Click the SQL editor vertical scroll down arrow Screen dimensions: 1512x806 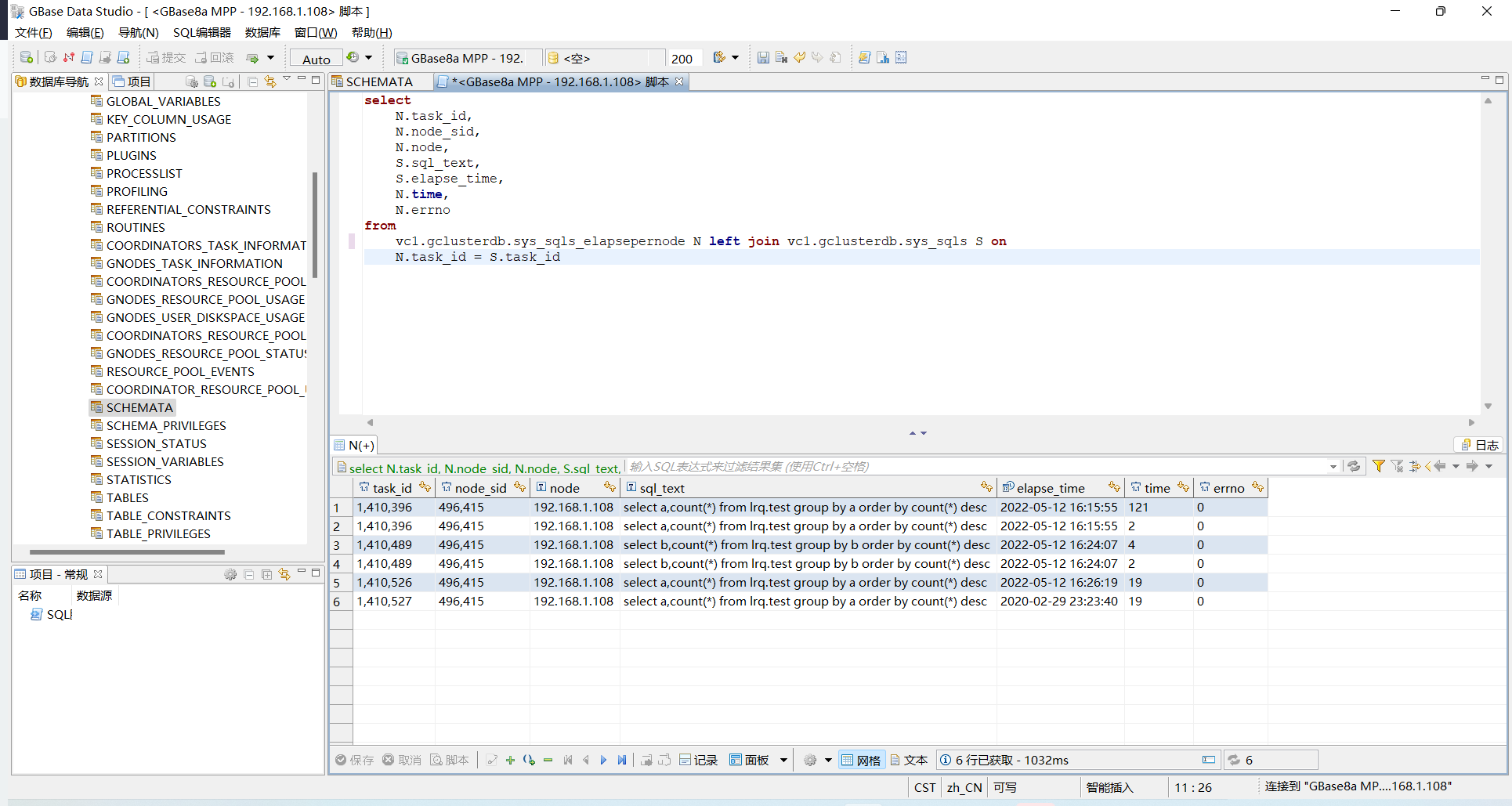click(1488, 406)
